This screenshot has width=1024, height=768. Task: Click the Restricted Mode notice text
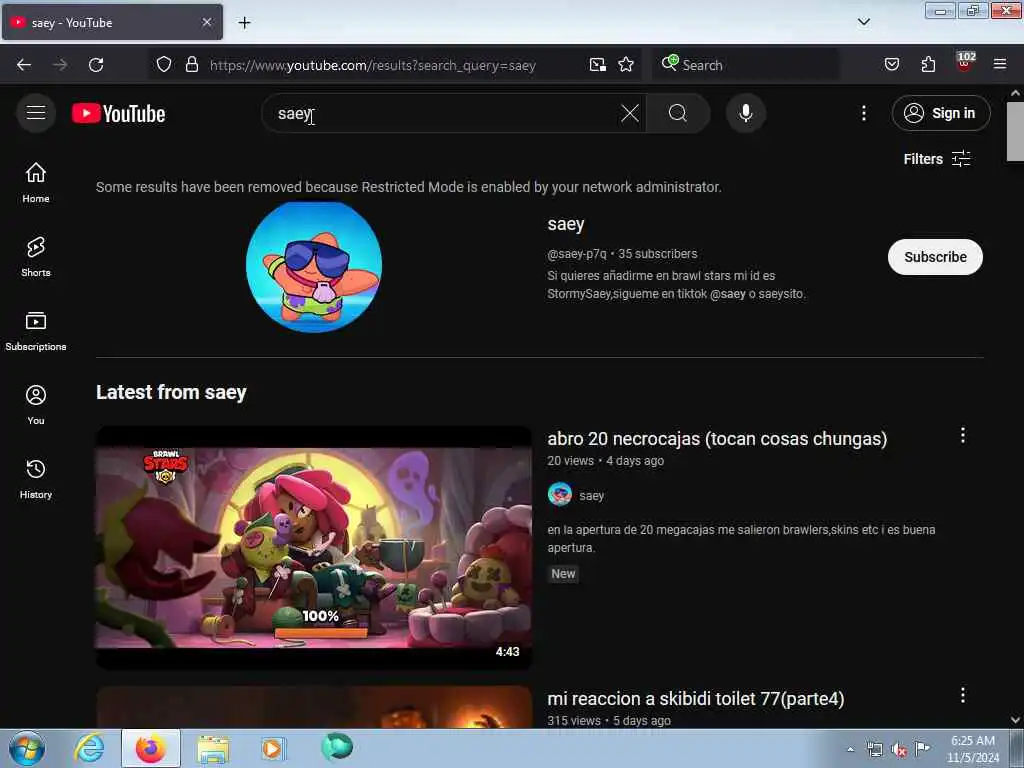click(x=409, y=187)
